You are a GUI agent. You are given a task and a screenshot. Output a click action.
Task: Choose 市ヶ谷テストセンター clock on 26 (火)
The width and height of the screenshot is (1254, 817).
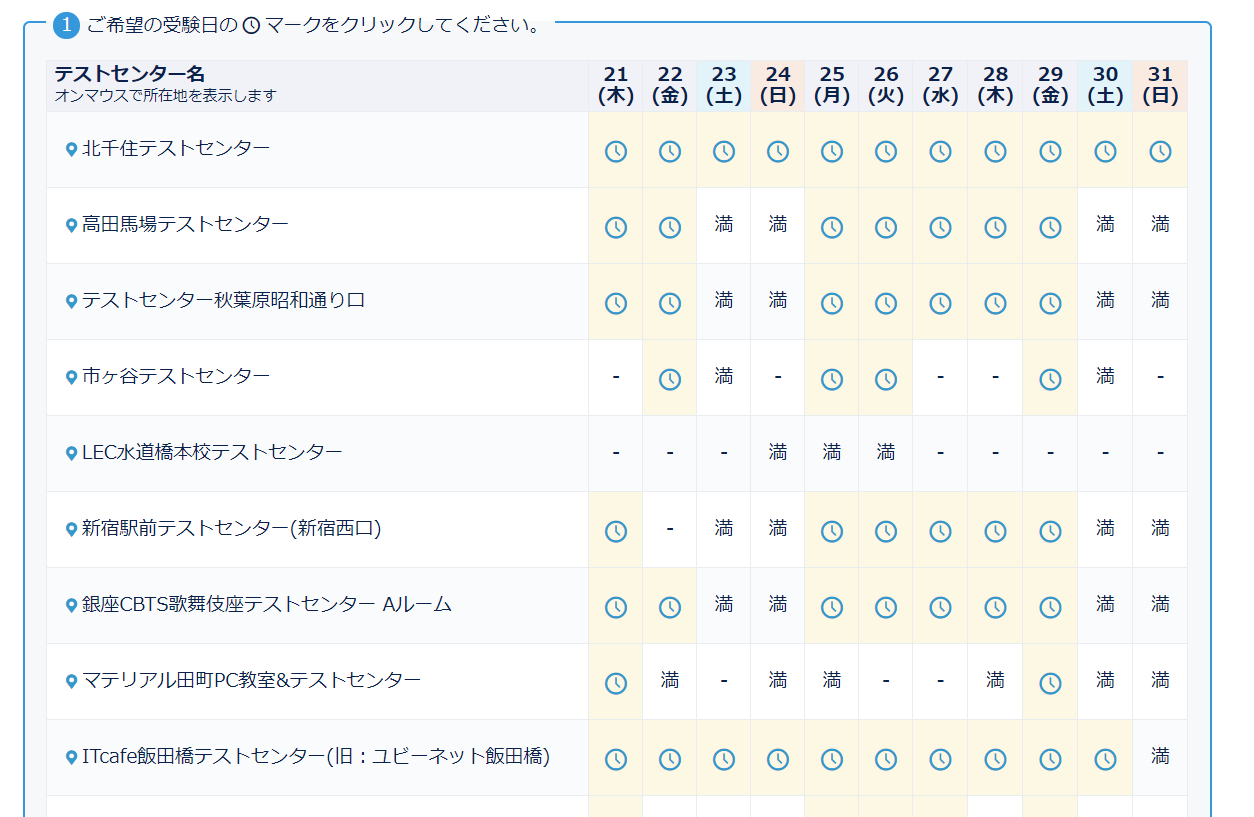[x=886, y=379]
